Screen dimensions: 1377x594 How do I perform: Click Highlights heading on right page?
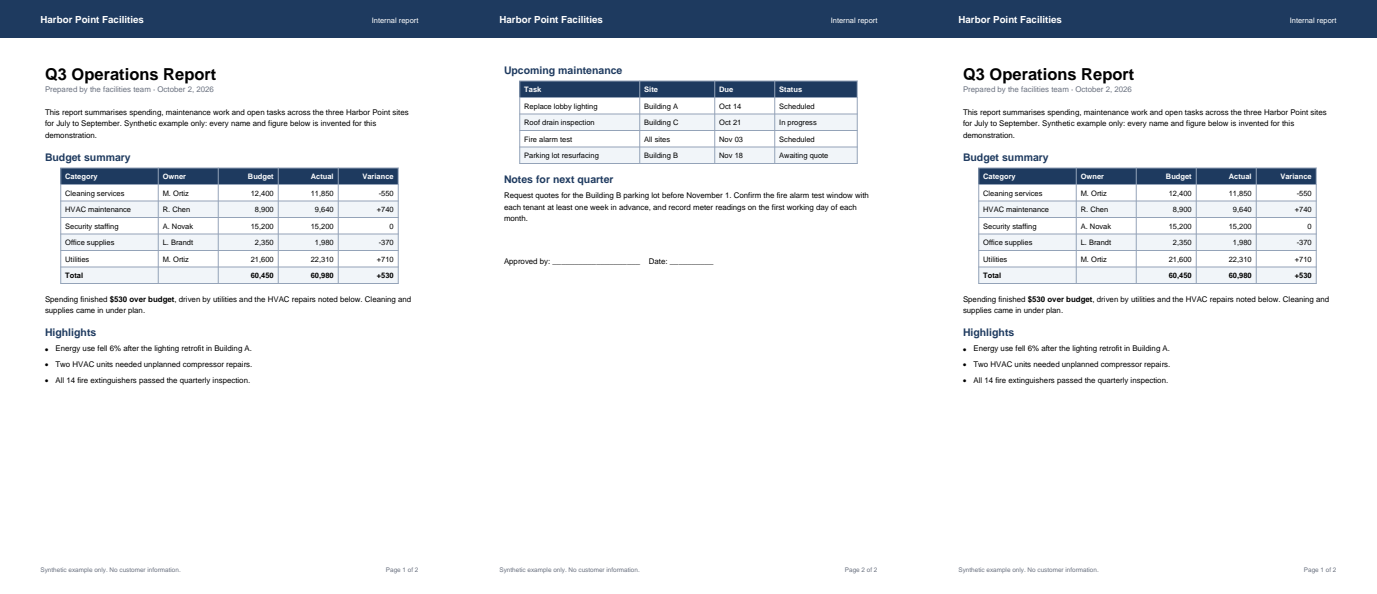989,332
